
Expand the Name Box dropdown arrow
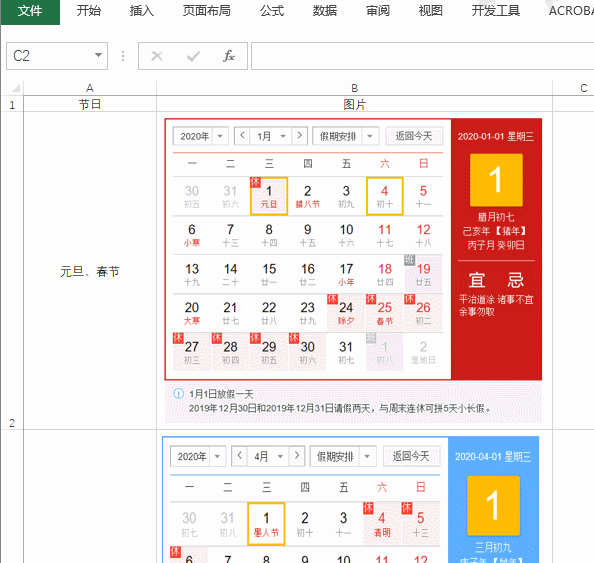tap(98, 56)
